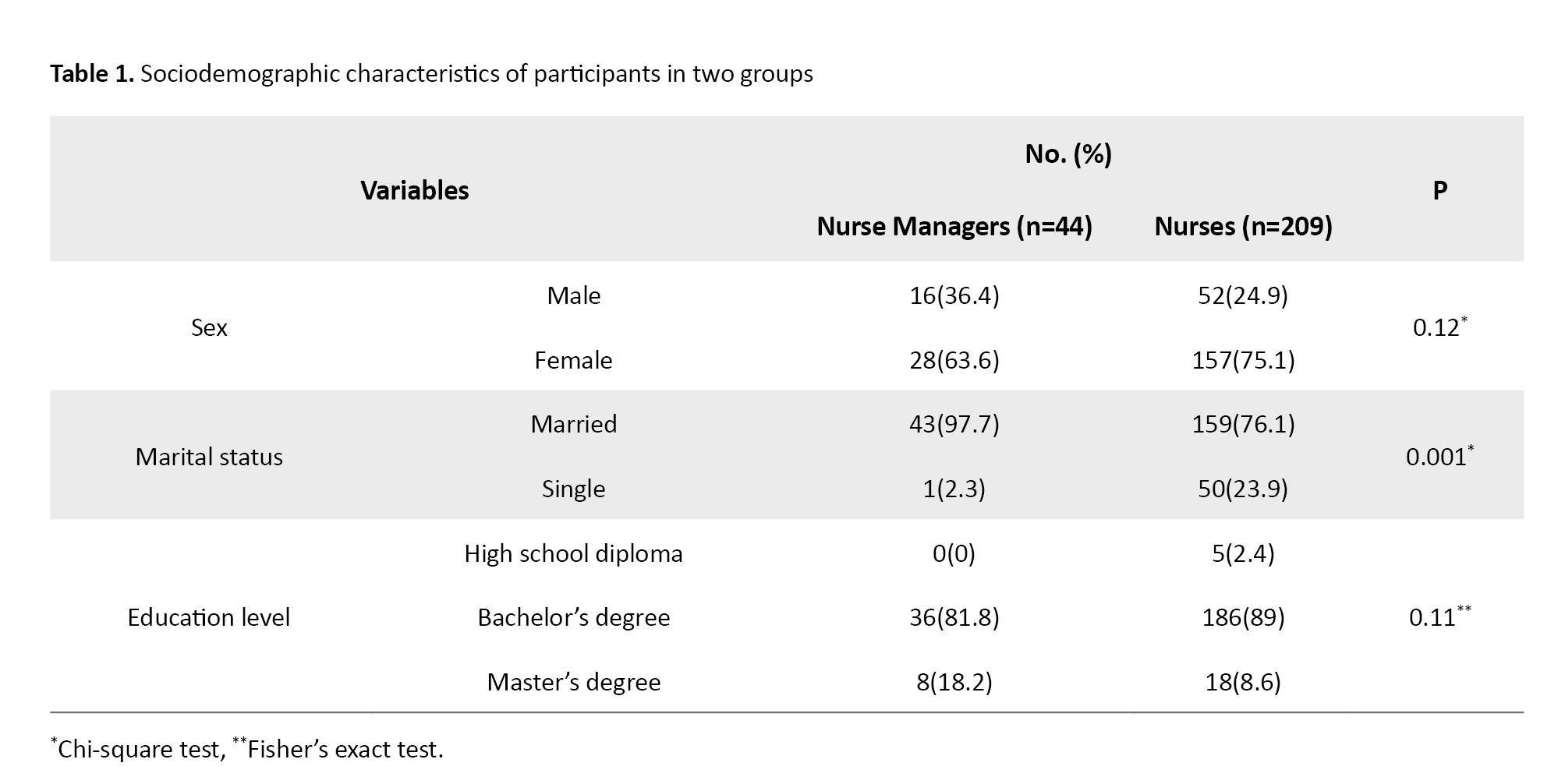Click the "Female" subcategory cell
The width and height of the screenshot is (1558, 784).
point(573,360)
